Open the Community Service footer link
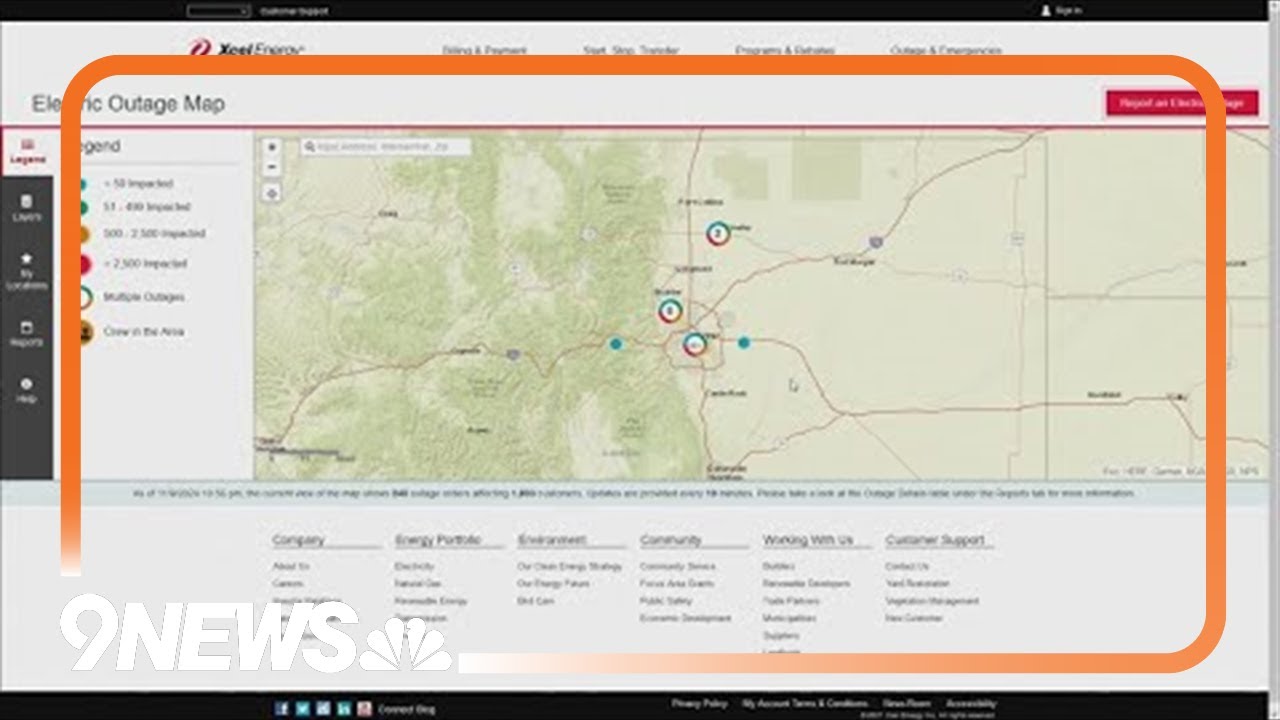The image size is (1280, 720). tap(678, 566)
